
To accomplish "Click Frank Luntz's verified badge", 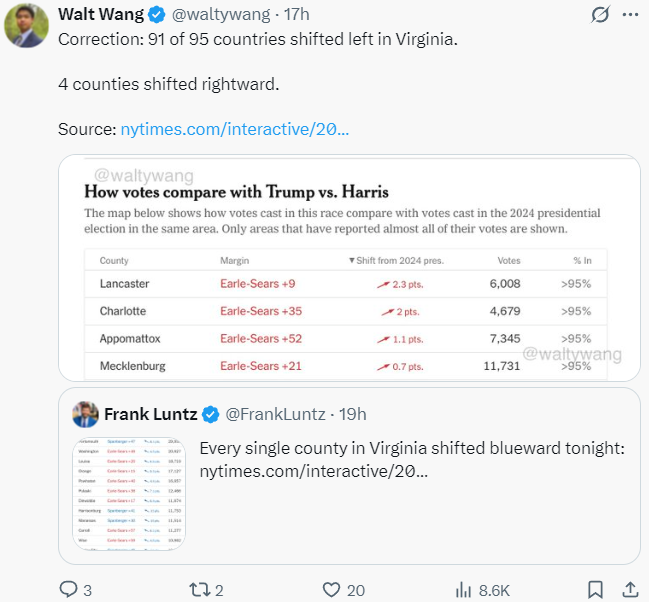I will (211, 414).
